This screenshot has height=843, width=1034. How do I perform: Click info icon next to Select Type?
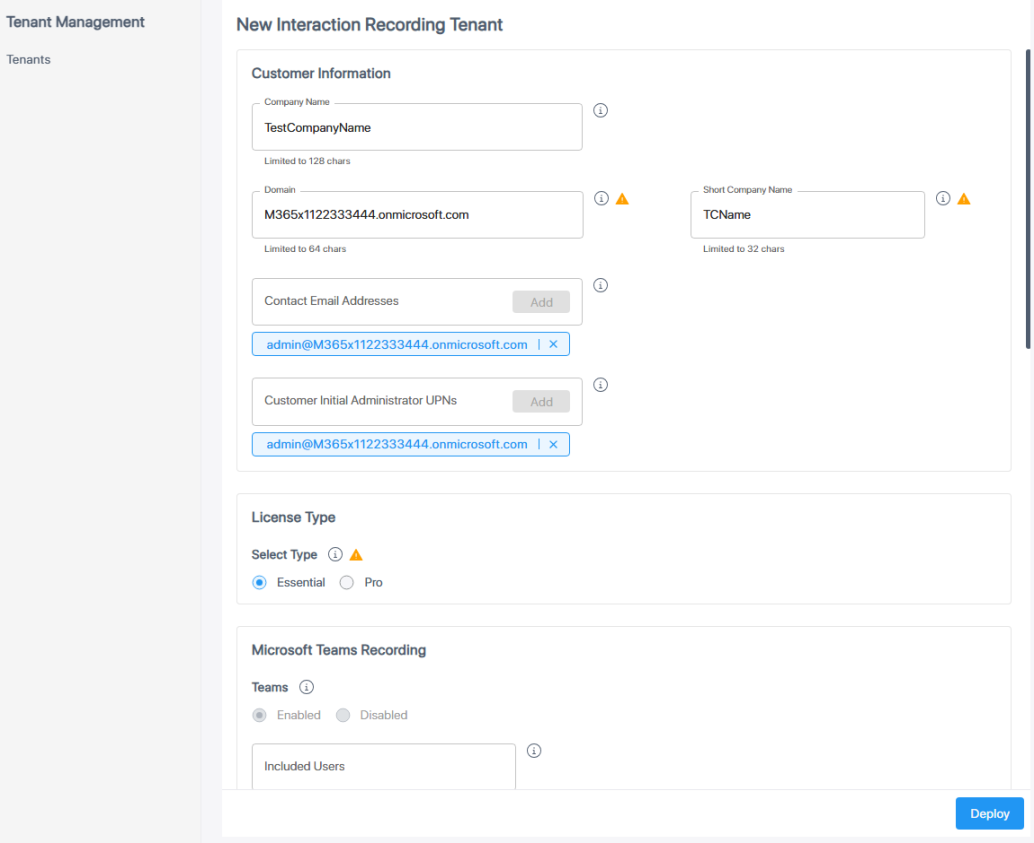(336, 555)
